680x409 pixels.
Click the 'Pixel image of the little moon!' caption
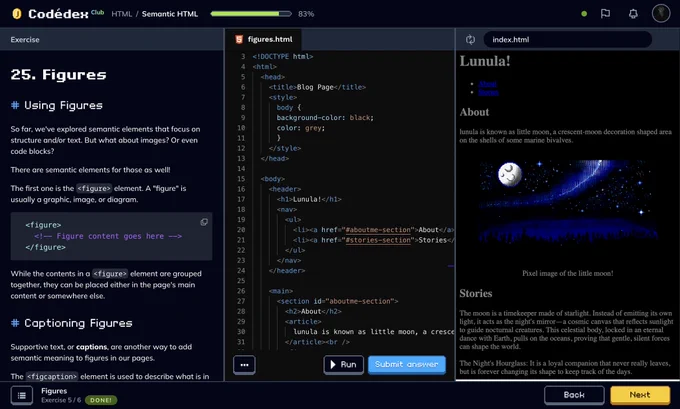(x=568, y=273)
